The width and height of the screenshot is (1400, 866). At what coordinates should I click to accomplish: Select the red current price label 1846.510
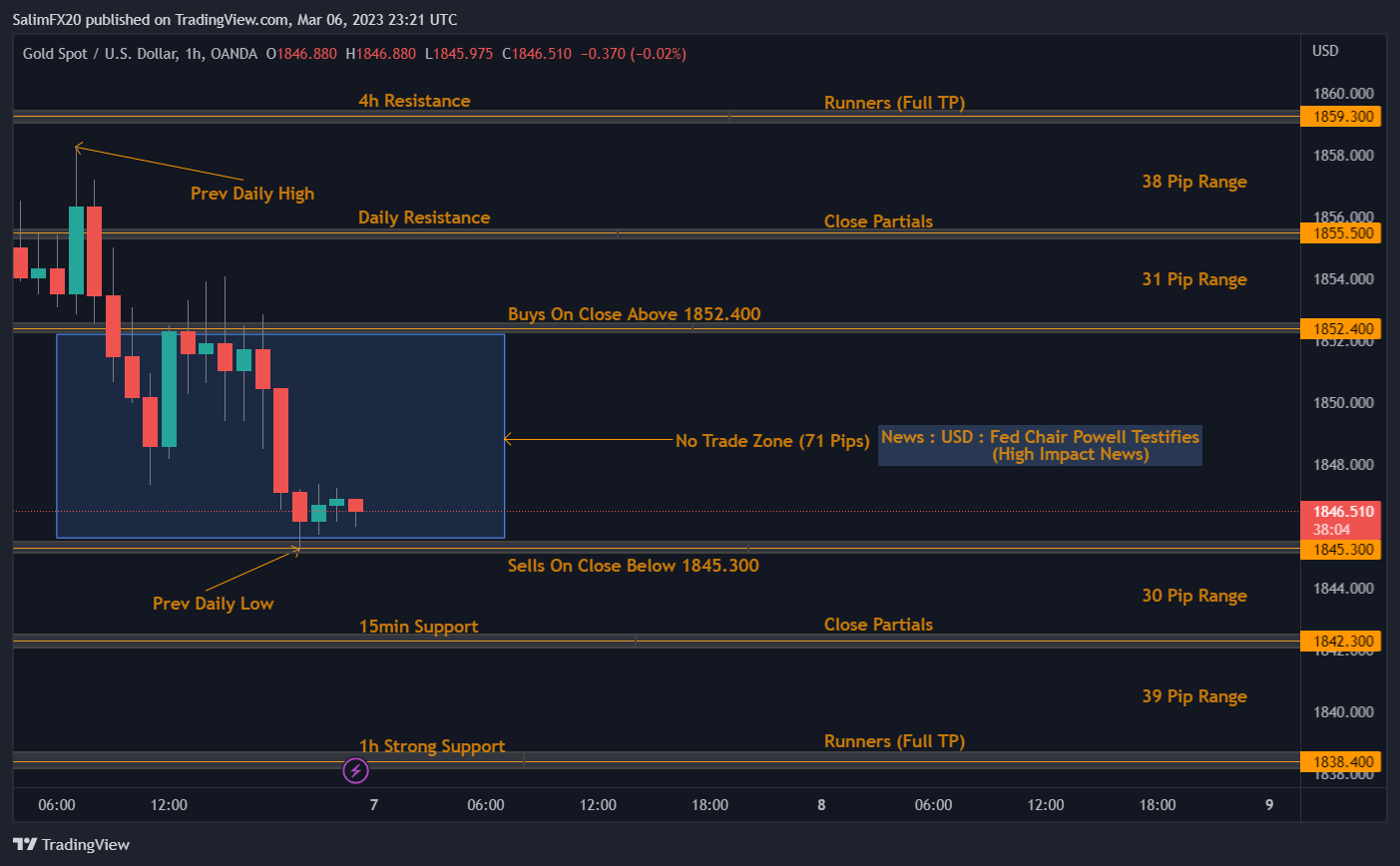pyautogui.click(x=1340, y=511)
